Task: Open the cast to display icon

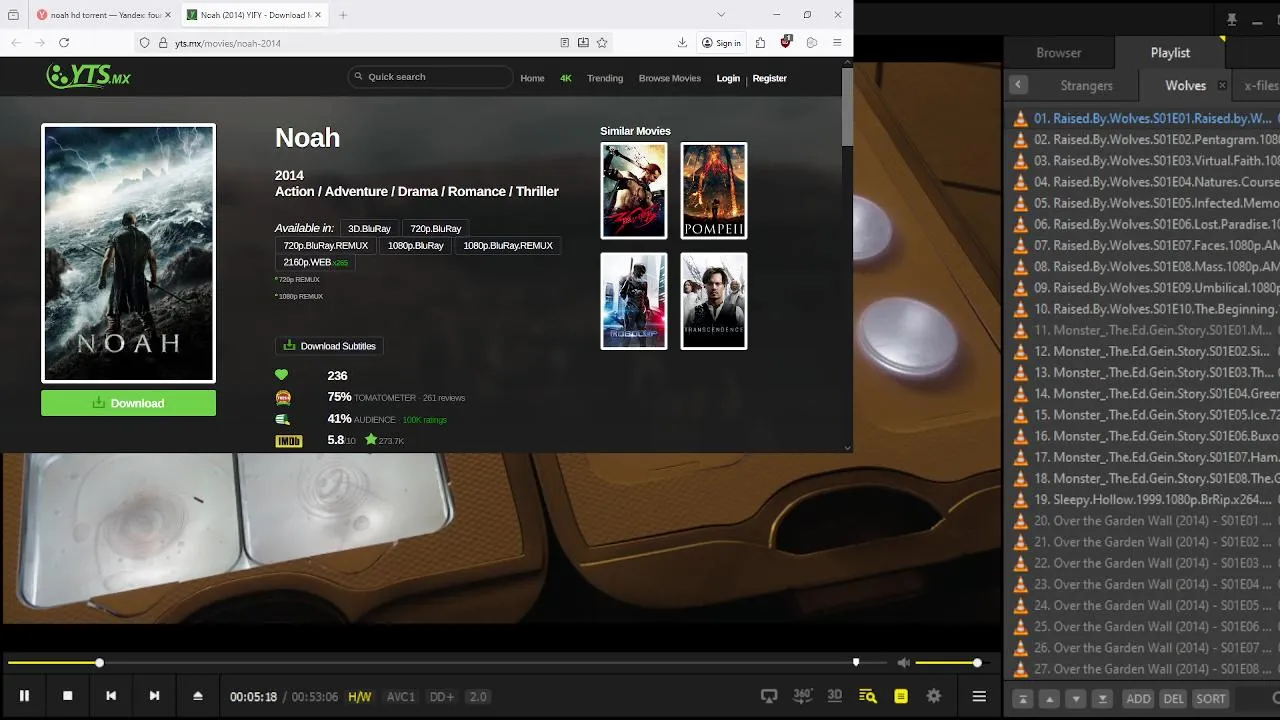Action: click(769, 696)
